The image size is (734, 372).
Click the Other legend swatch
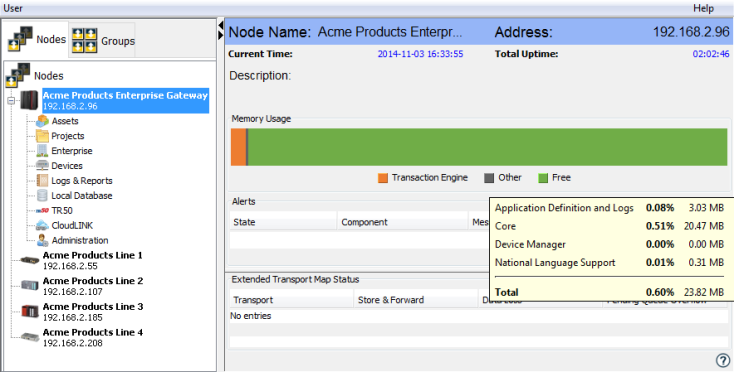(489, 178)
